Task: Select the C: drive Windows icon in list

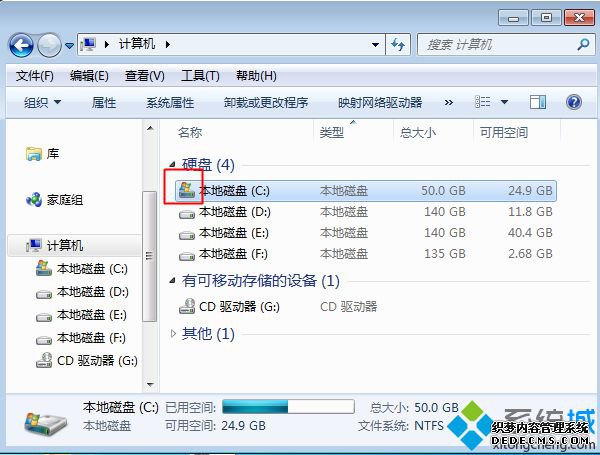Action: [187, 190]
